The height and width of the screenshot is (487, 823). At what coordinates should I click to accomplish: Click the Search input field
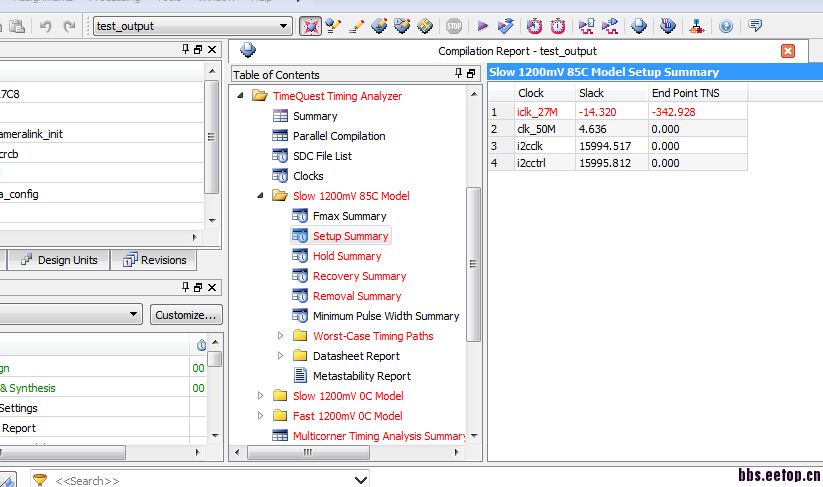point(200,480)
